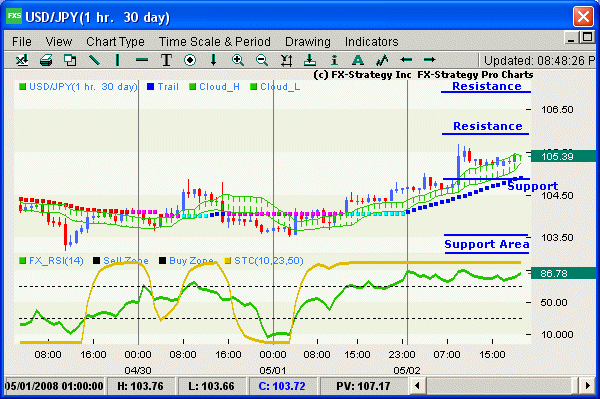Screen dimensions: 600x399
Task: Click the letter A font icon
Action: pos(358,60)
